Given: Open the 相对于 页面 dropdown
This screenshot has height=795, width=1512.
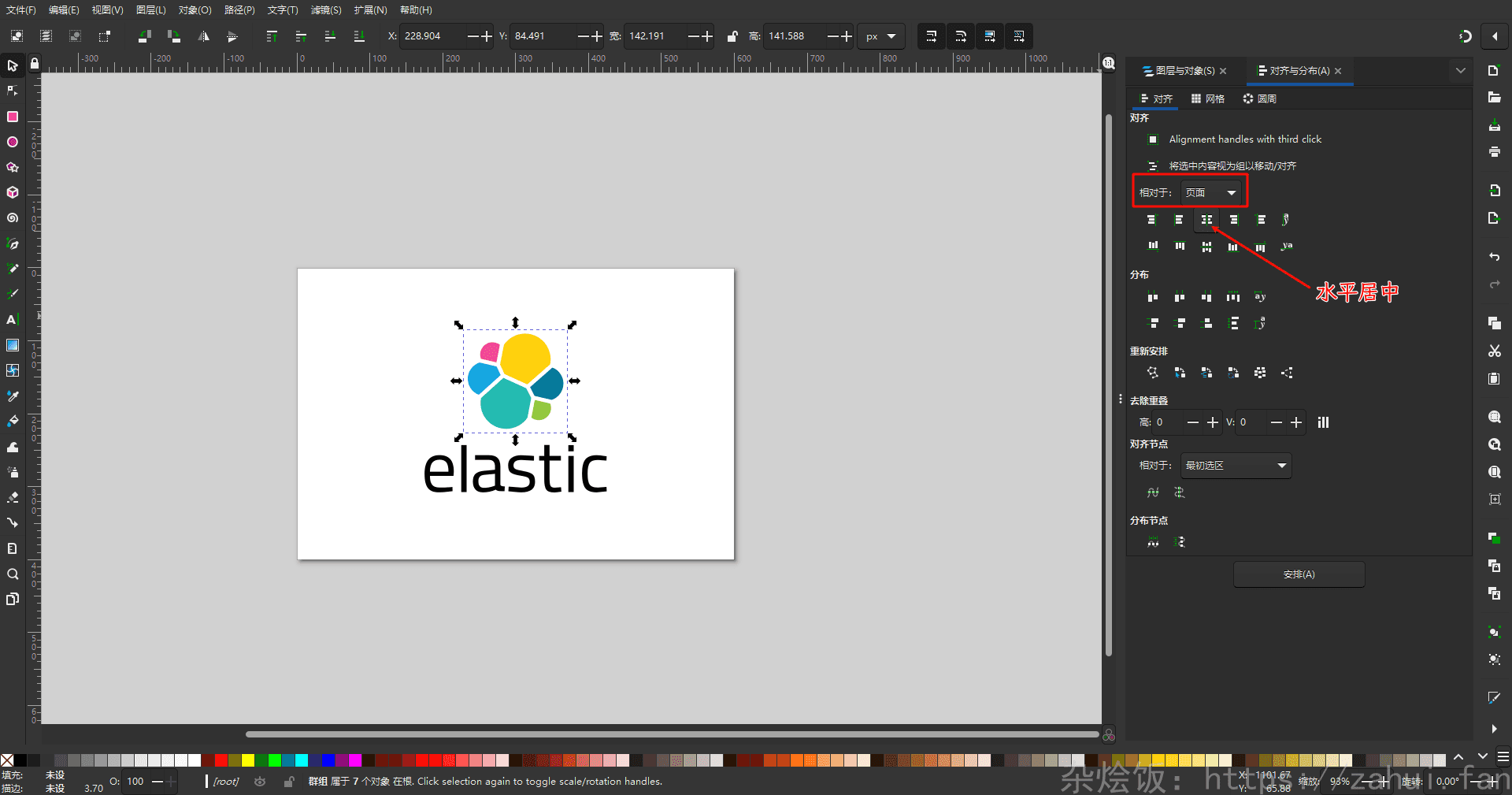Looking at the screenshot, I should (x=1212, y=193).
